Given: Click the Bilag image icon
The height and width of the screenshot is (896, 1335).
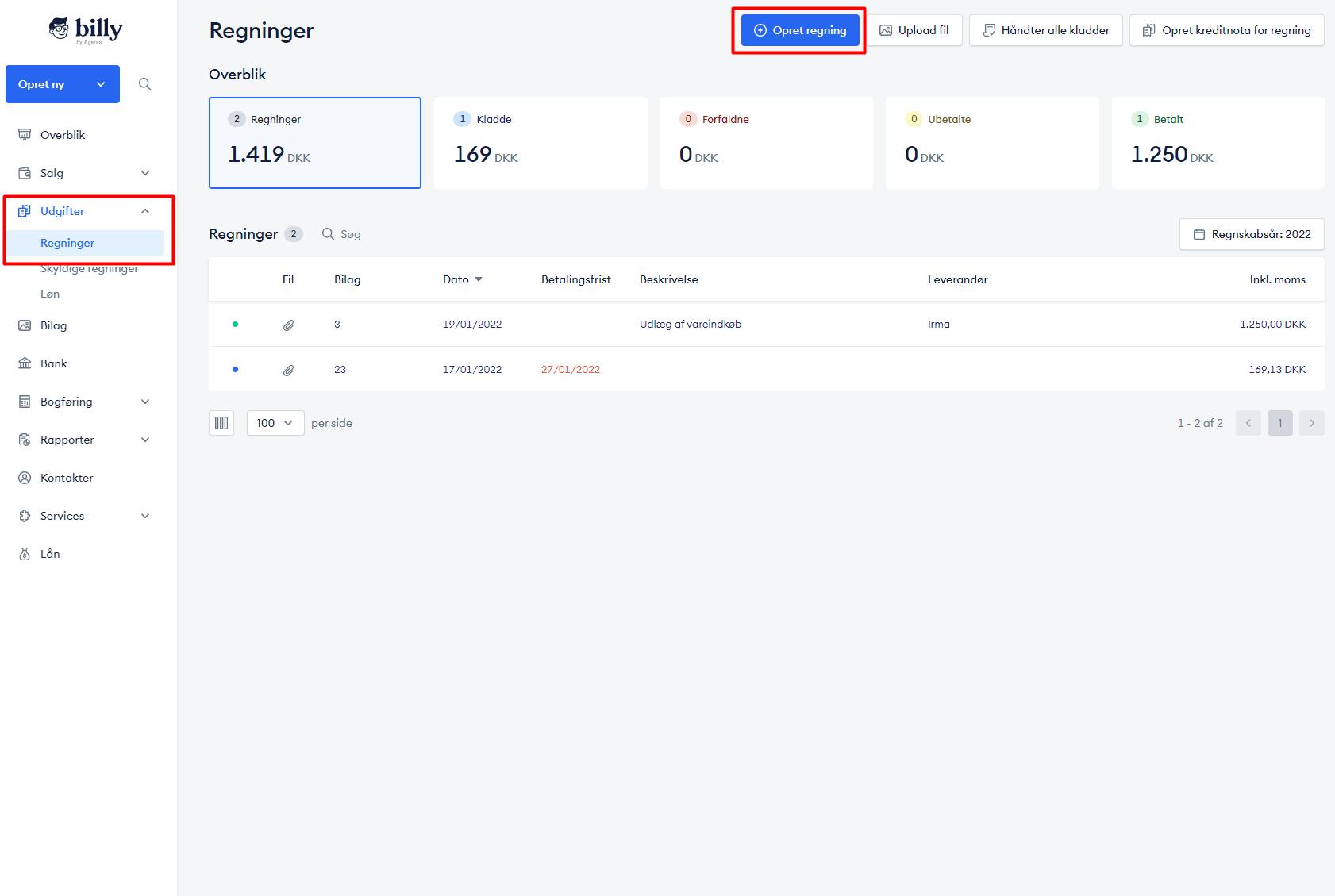Looking at the screenshot, I should coord(25,325).
